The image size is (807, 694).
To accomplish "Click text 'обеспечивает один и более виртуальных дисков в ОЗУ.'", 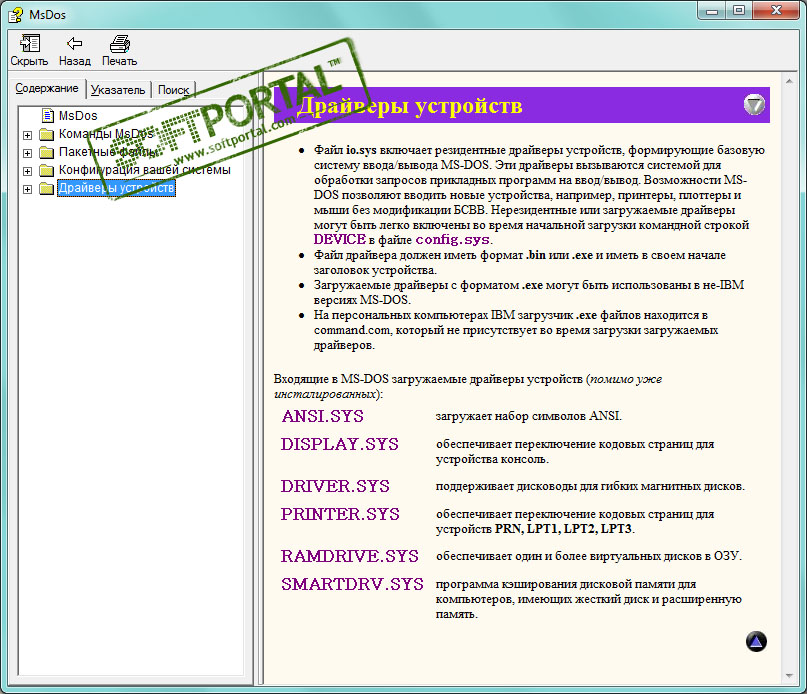I will click(589, 556).
